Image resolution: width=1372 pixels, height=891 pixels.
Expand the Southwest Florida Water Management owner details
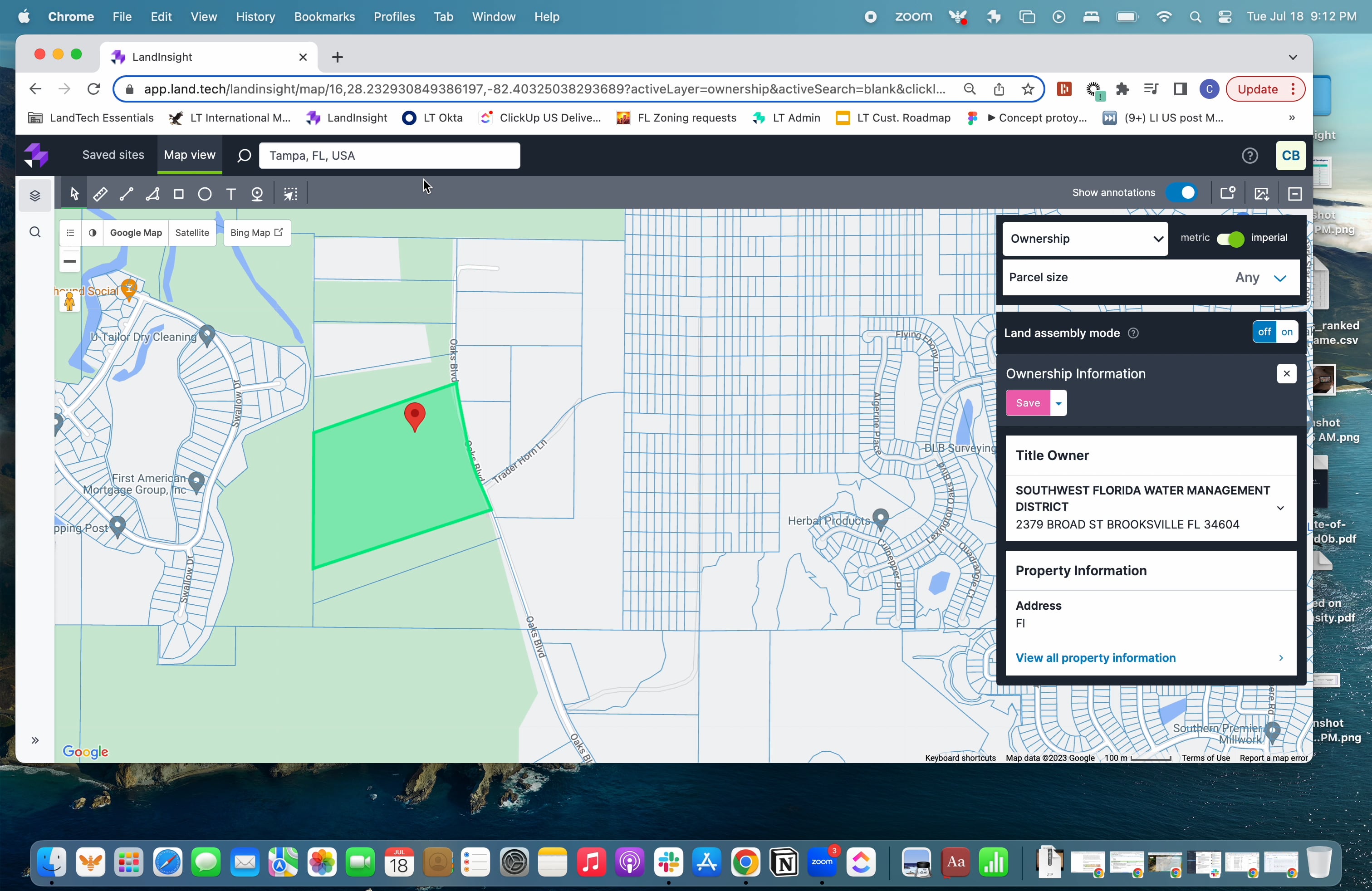1280,508
